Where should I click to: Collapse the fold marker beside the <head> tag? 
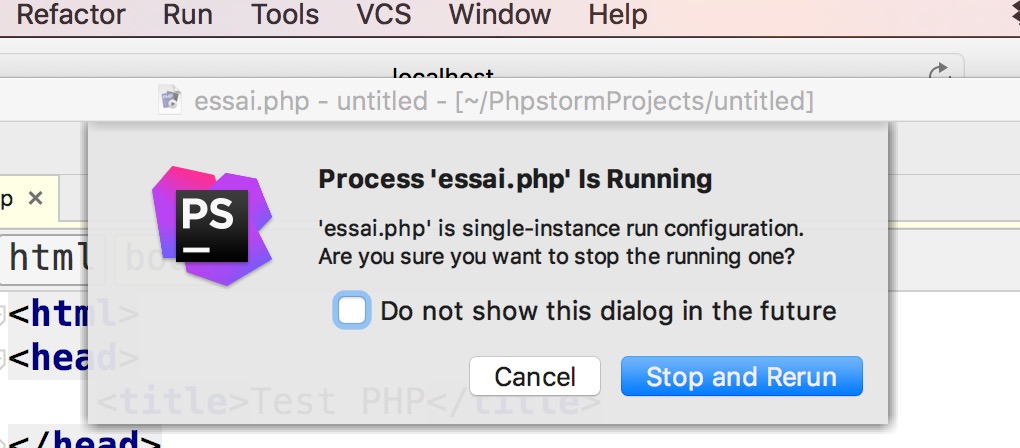(x=3, y=356)
